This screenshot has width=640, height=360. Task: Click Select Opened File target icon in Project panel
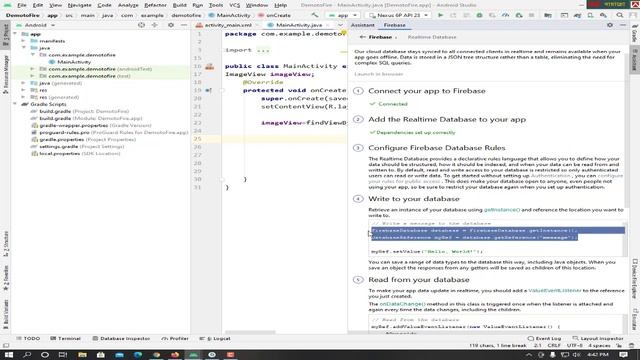point(141,25)
